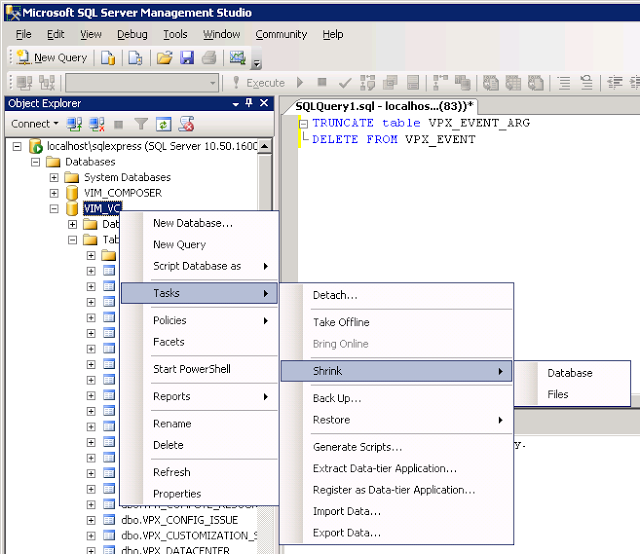
Task: Choose Database from the Shrink submenu
Action: pos(569,373)
